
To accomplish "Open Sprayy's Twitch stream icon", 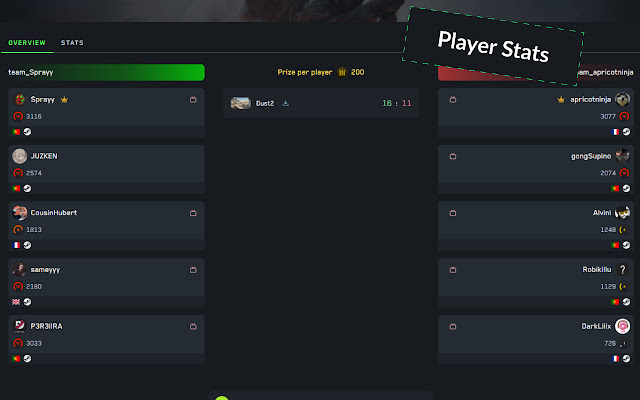I will pos(193,99).
